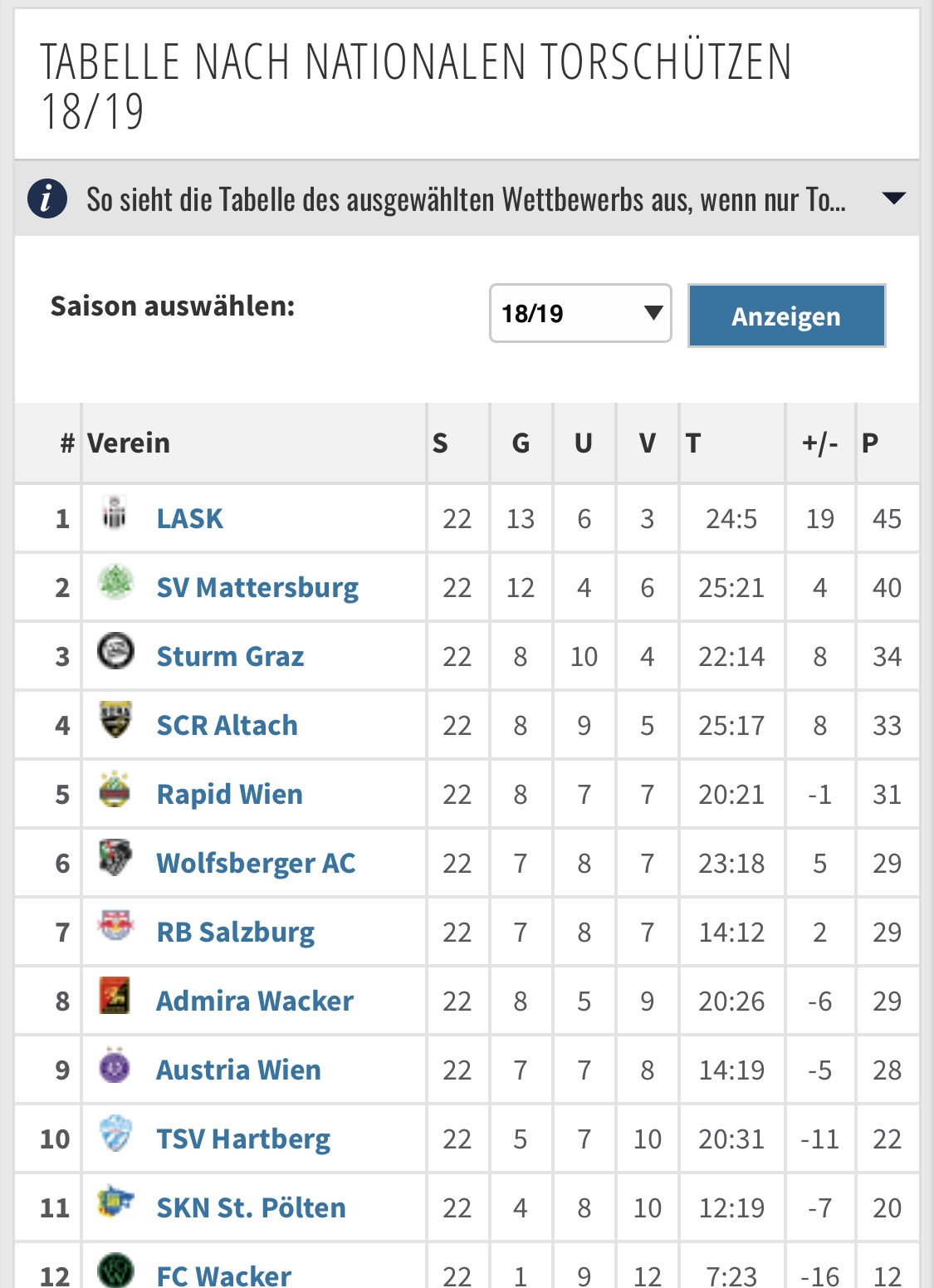Expand the info text with arrow
The height and width of the screenshot is (1288, 934).
893,198
